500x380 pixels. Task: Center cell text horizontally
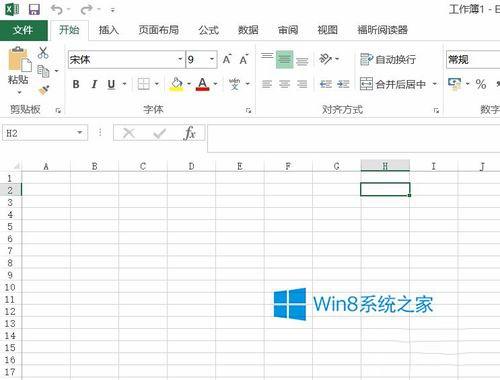click(284, 84)
